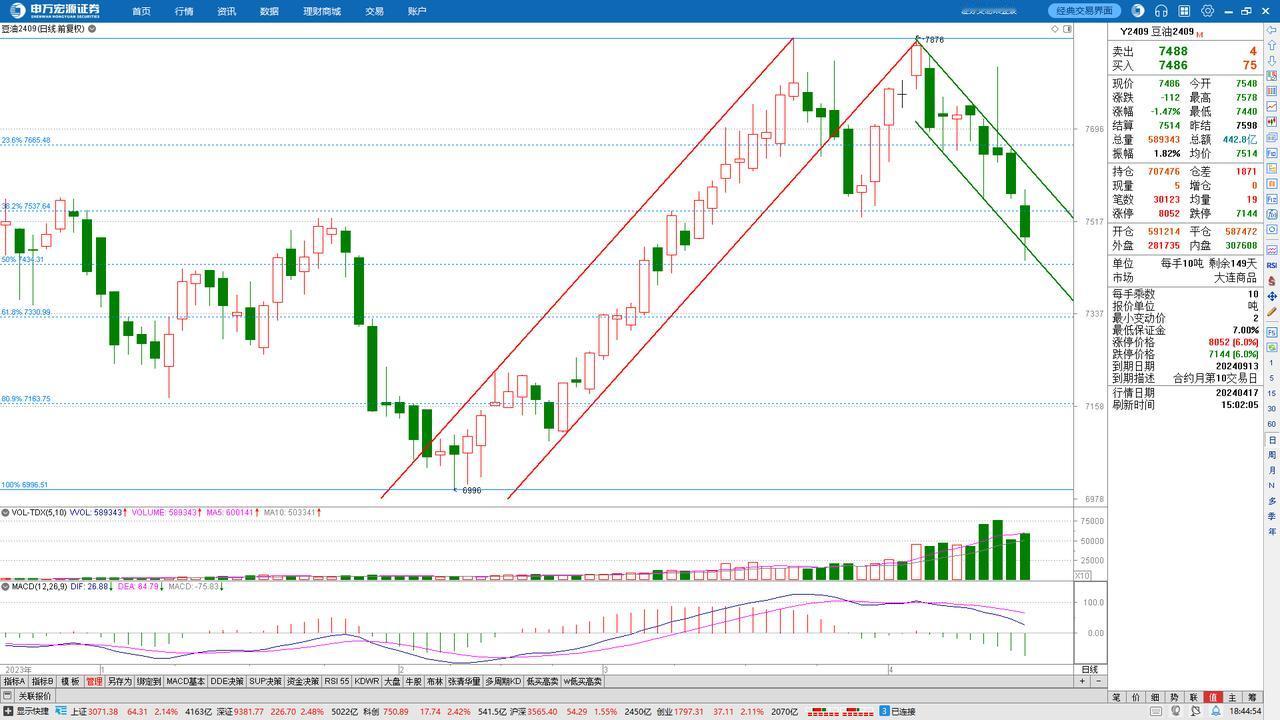Click the 值 tab in quote panel
Viewport: 1280px width, 720px height.
(1213, 697)
